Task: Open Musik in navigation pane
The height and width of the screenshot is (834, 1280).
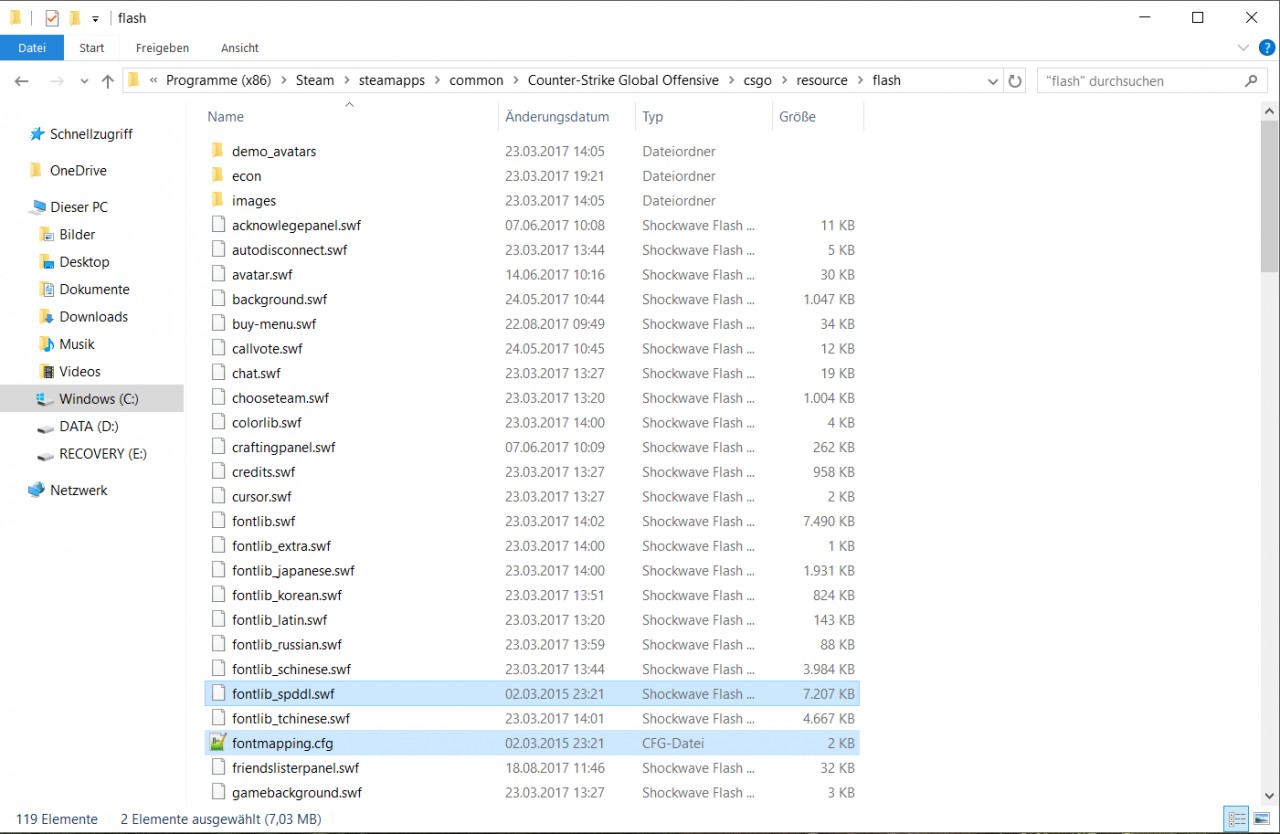Action: pos(76,343)
